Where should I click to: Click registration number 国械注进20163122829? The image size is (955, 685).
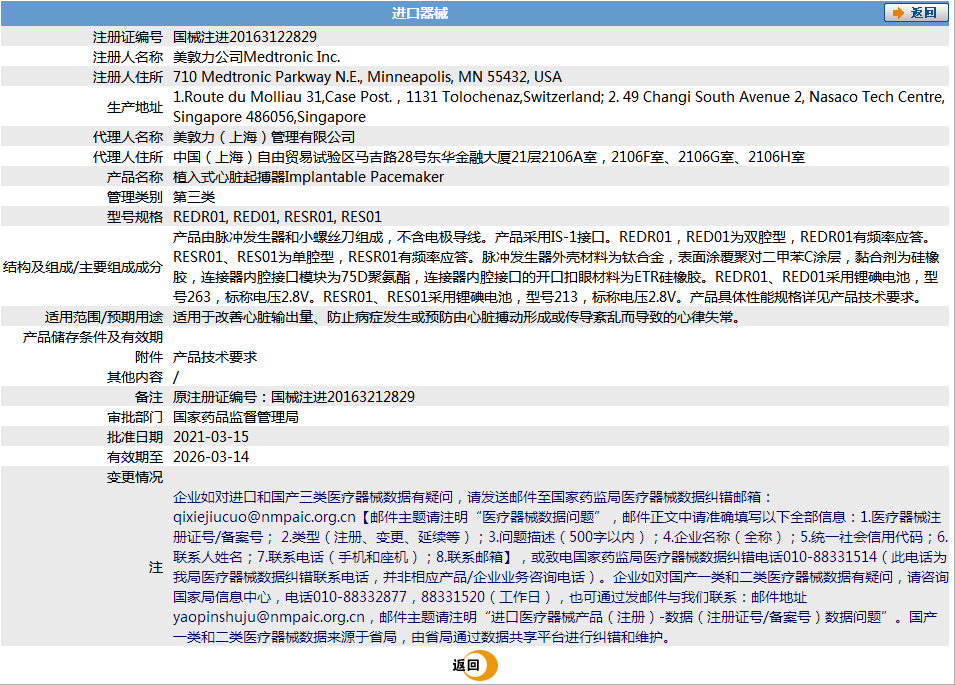[x=245, y=37]
